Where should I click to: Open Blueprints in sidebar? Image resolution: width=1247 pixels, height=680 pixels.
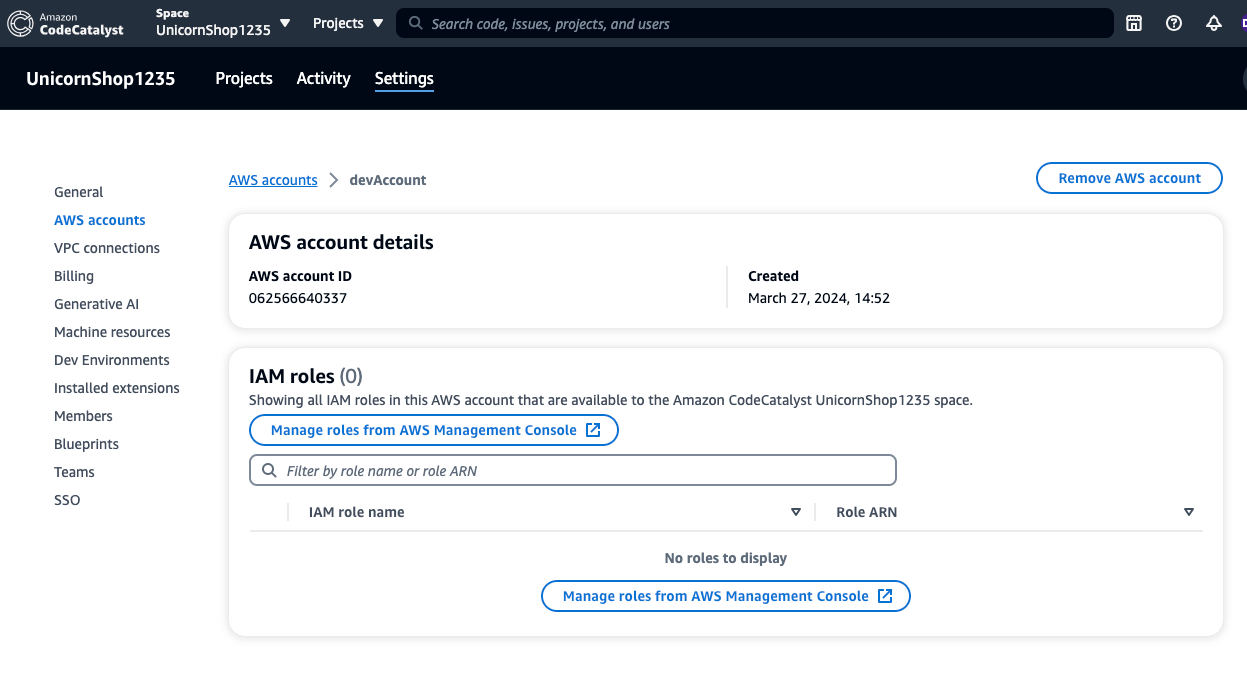(x=86, y=444)
